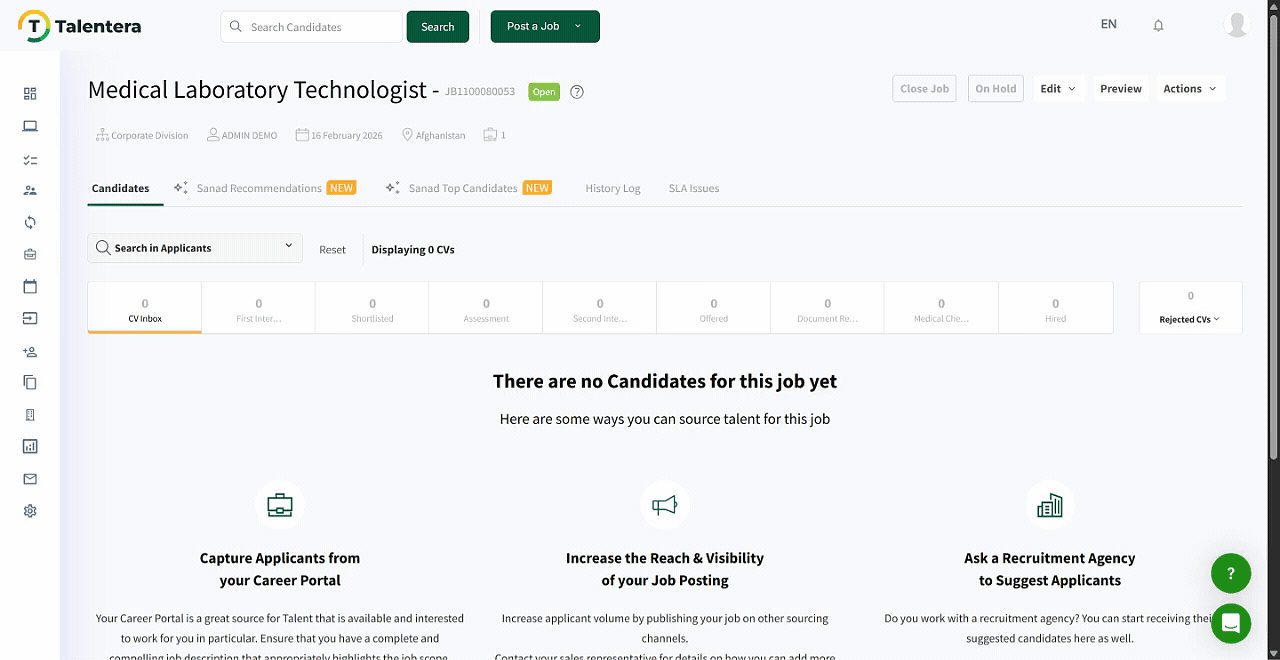
Task: Open the envelope mail icon in sidebar
Action: 30,479
